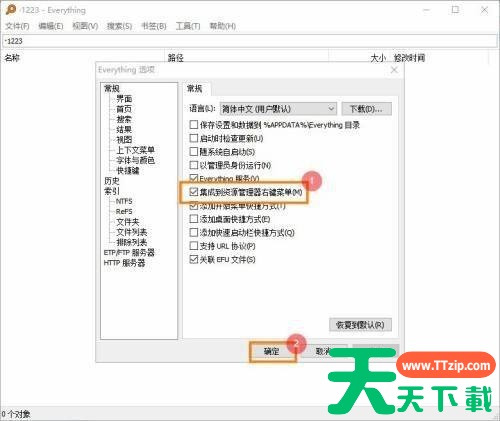Toggle Everything 服务 checkbox

[x=194, y=178]
